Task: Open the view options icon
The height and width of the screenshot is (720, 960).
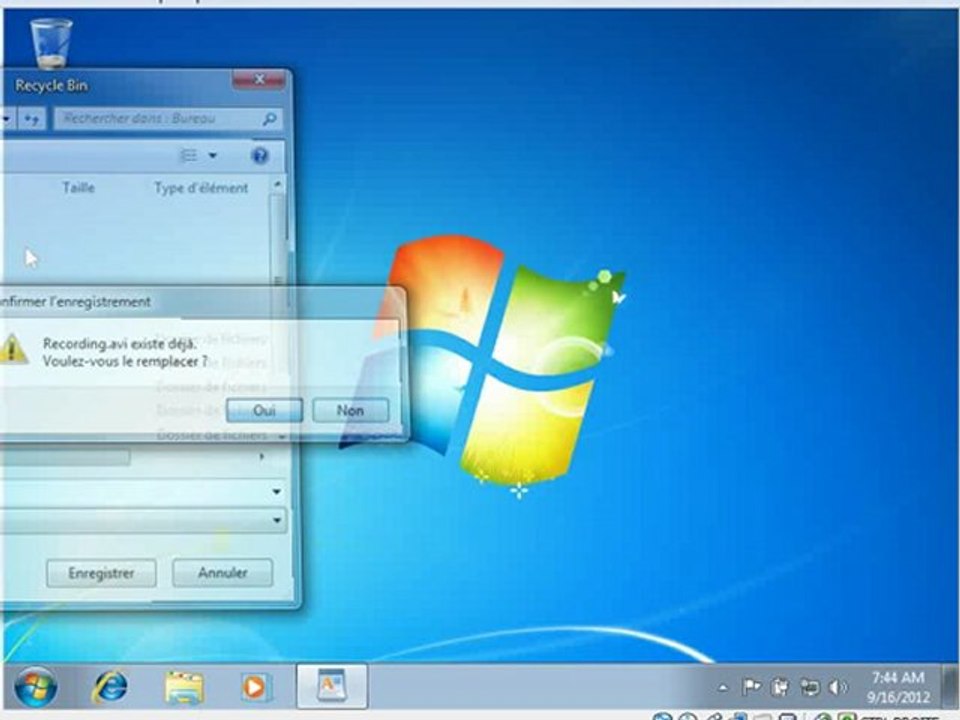Action: click(189, 156)
